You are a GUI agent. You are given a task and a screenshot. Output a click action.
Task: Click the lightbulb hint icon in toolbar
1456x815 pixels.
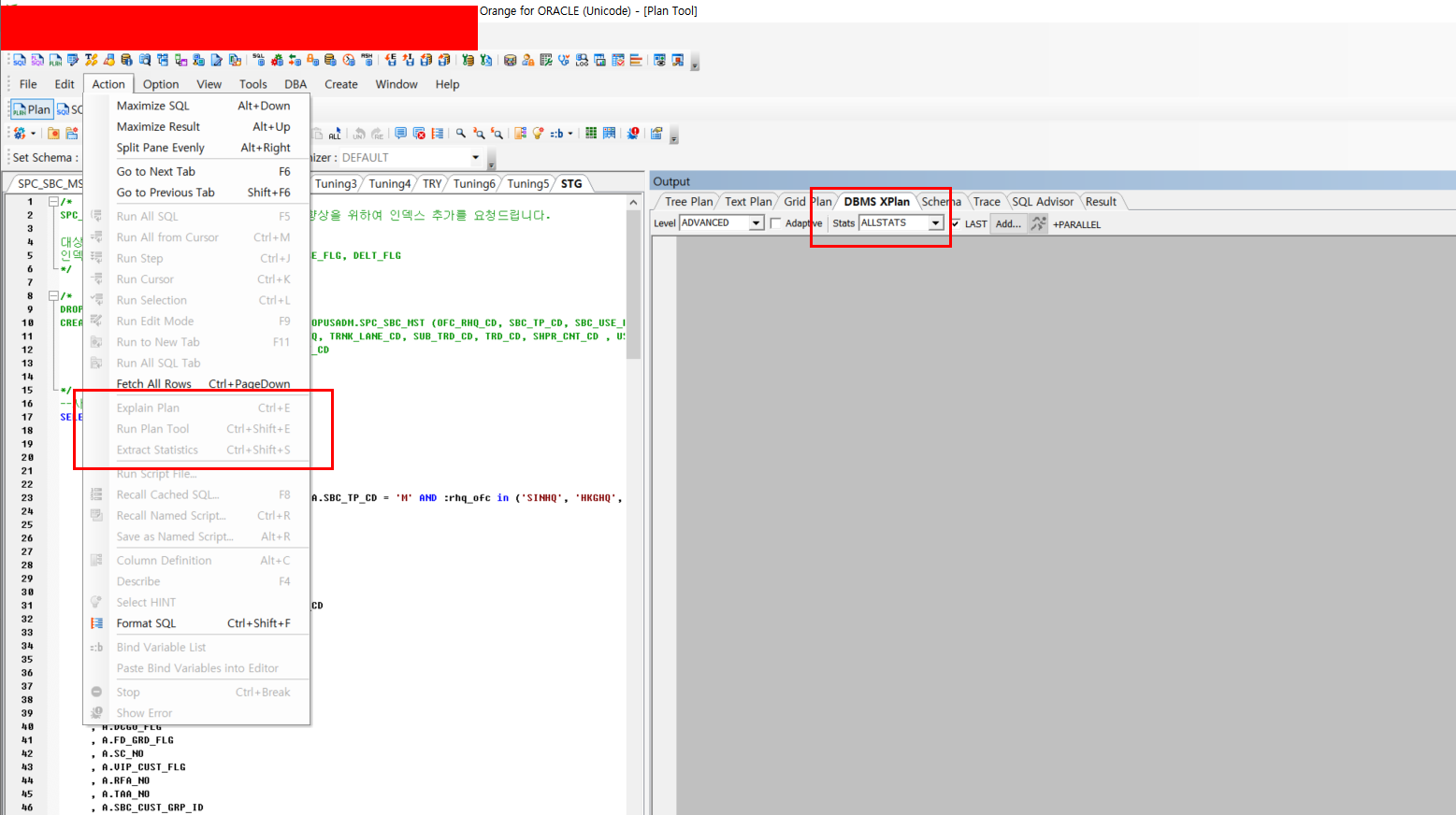(x=539, y=134)
